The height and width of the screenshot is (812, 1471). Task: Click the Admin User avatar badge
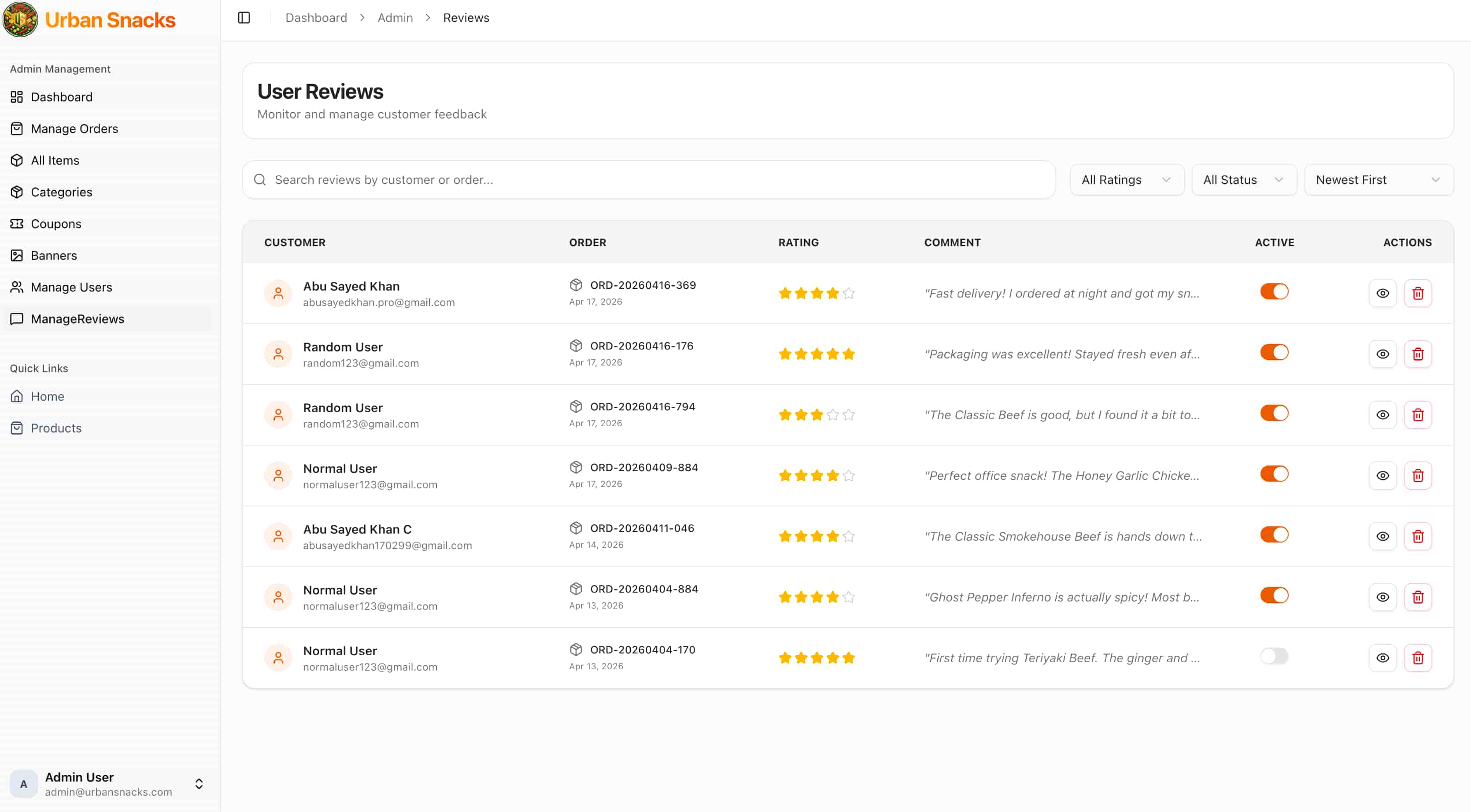23,784
